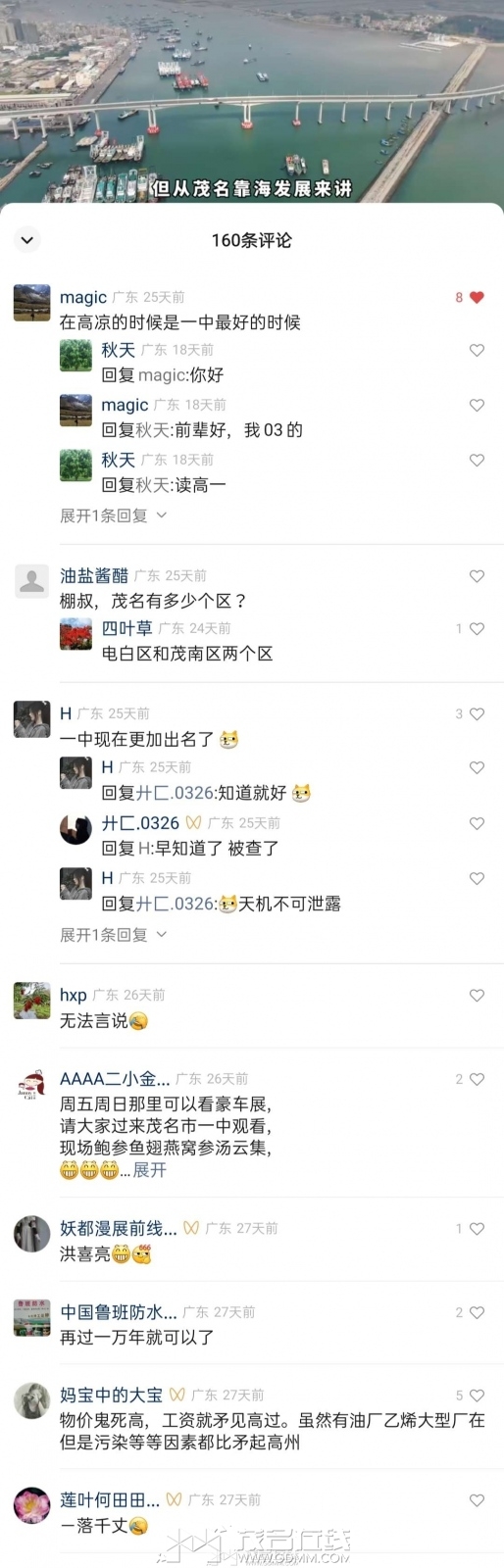
Task: Expand 展开1条回复 under magic's thread
Action: pos(113,515)
